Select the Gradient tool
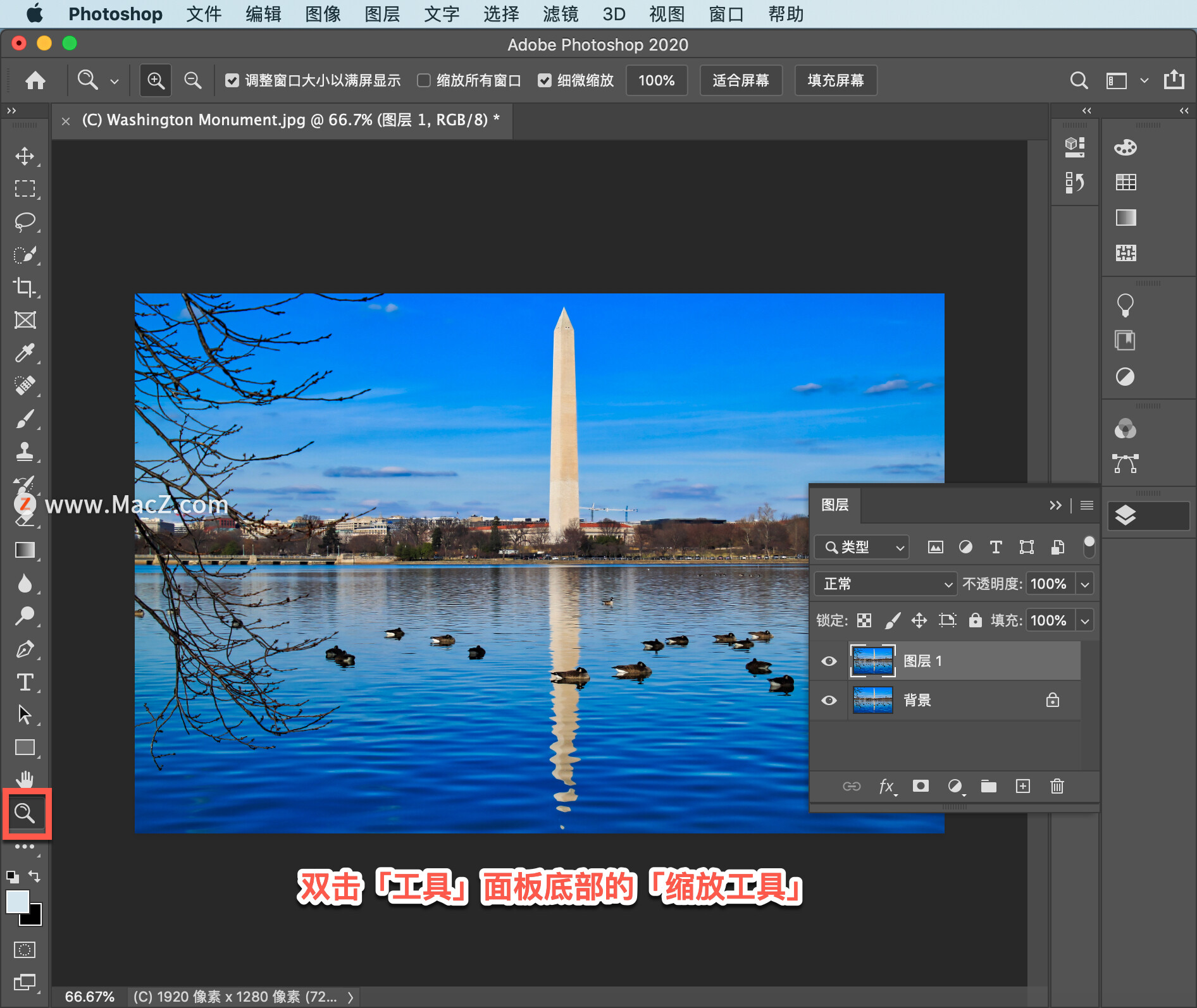1197x1008 pixels. click(25, 550)
